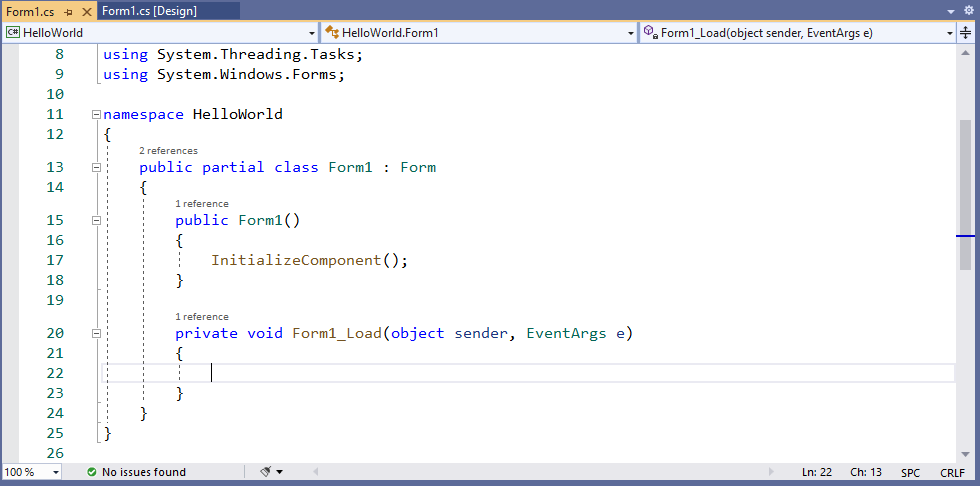This screenshot has height=486, width=980.
Task: Click the green No issues found checkmark icon
Action: coord(92,472)
